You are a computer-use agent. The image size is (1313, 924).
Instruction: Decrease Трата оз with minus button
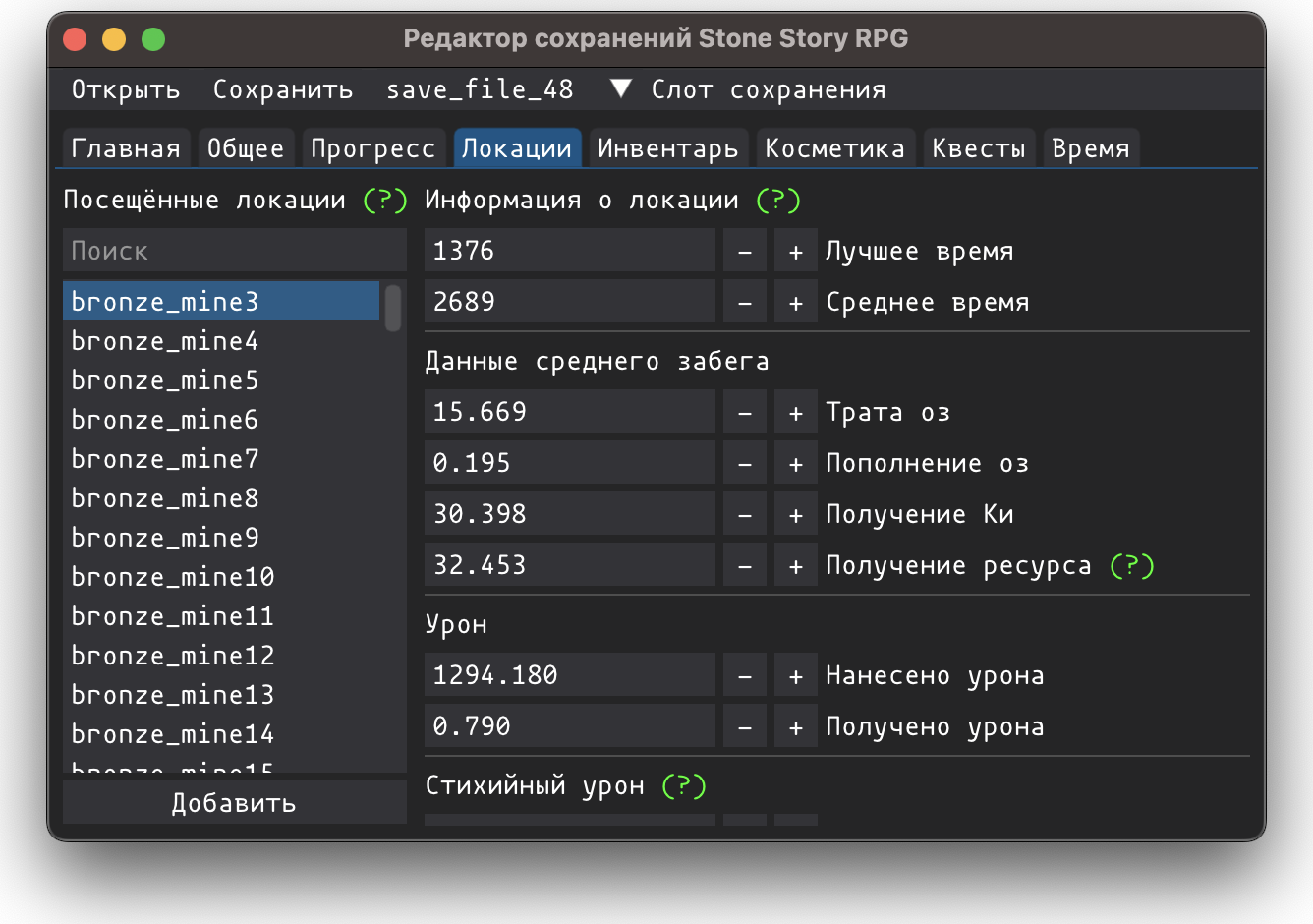pos(745,412)
